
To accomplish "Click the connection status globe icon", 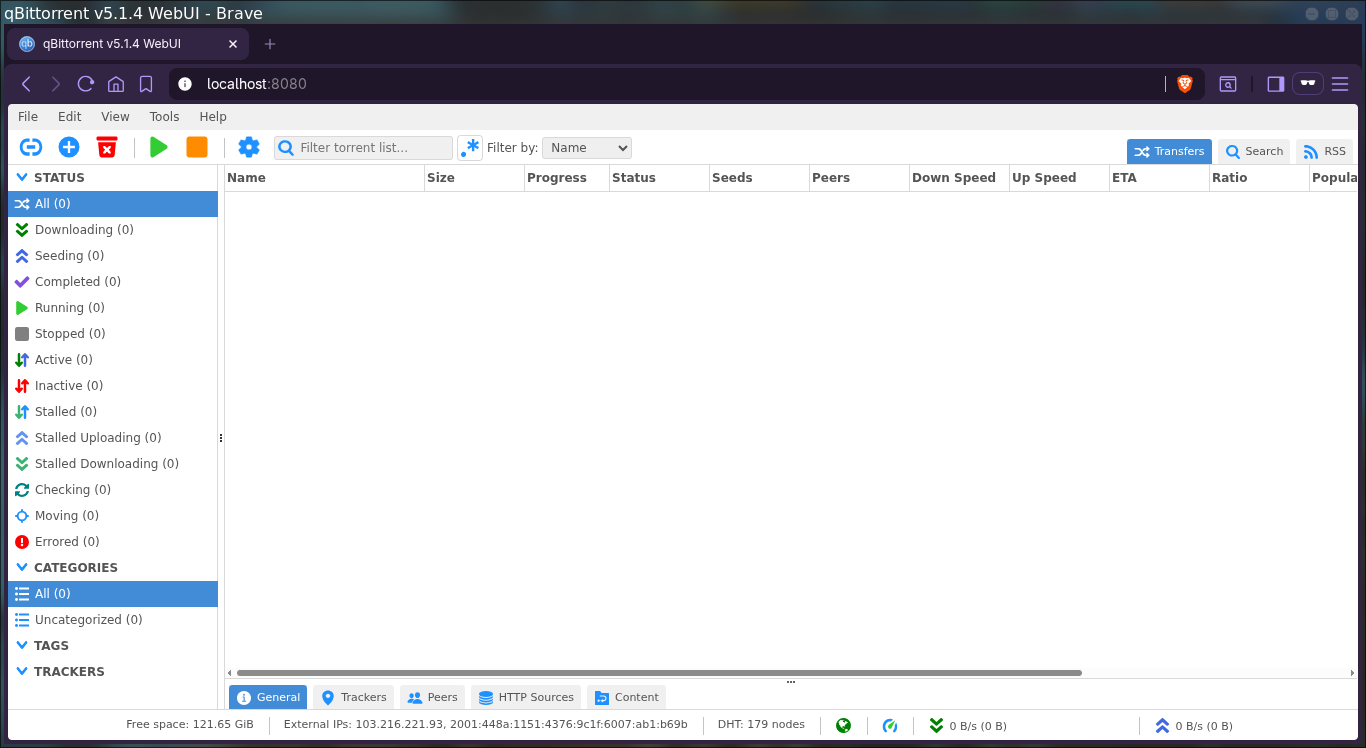I will [x=843, y=726].
